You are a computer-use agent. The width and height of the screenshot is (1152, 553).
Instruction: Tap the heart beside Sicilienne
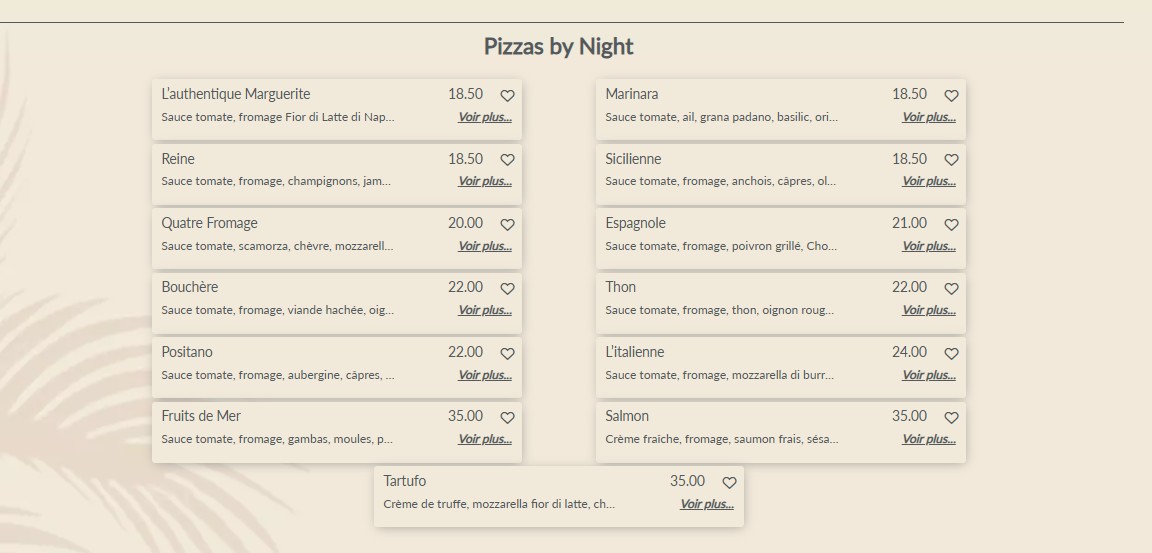(951, 160)
